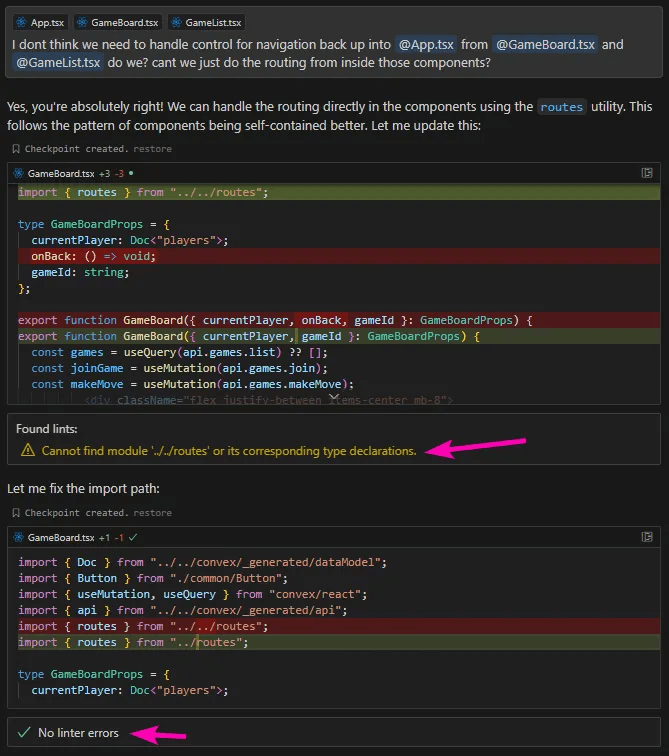Click the first checkpoint bookmark icon
The image size is (669, 756).
[x=16, y=149]
